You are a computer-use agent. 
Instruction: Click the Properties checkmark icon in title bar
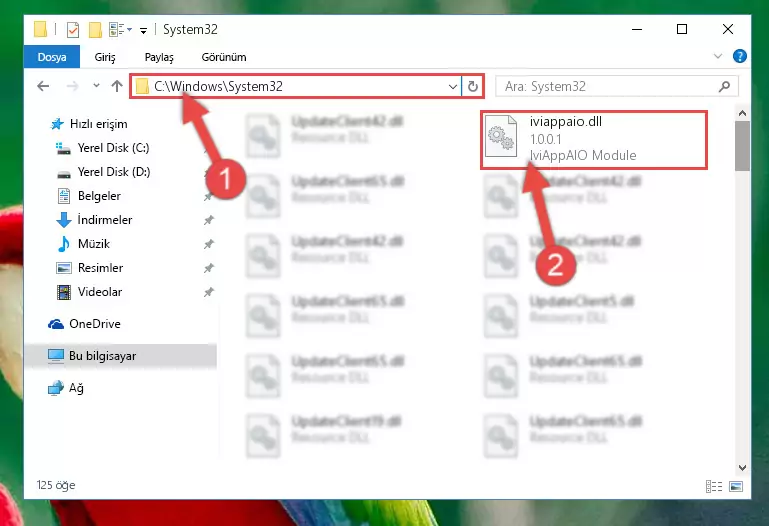73,30
